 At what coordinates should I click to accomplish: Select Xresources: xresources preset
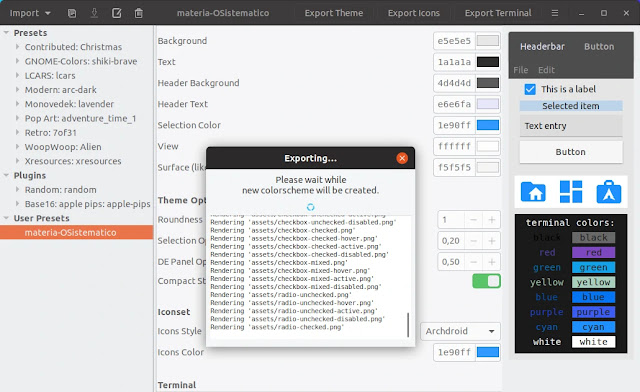click(73, 161)
